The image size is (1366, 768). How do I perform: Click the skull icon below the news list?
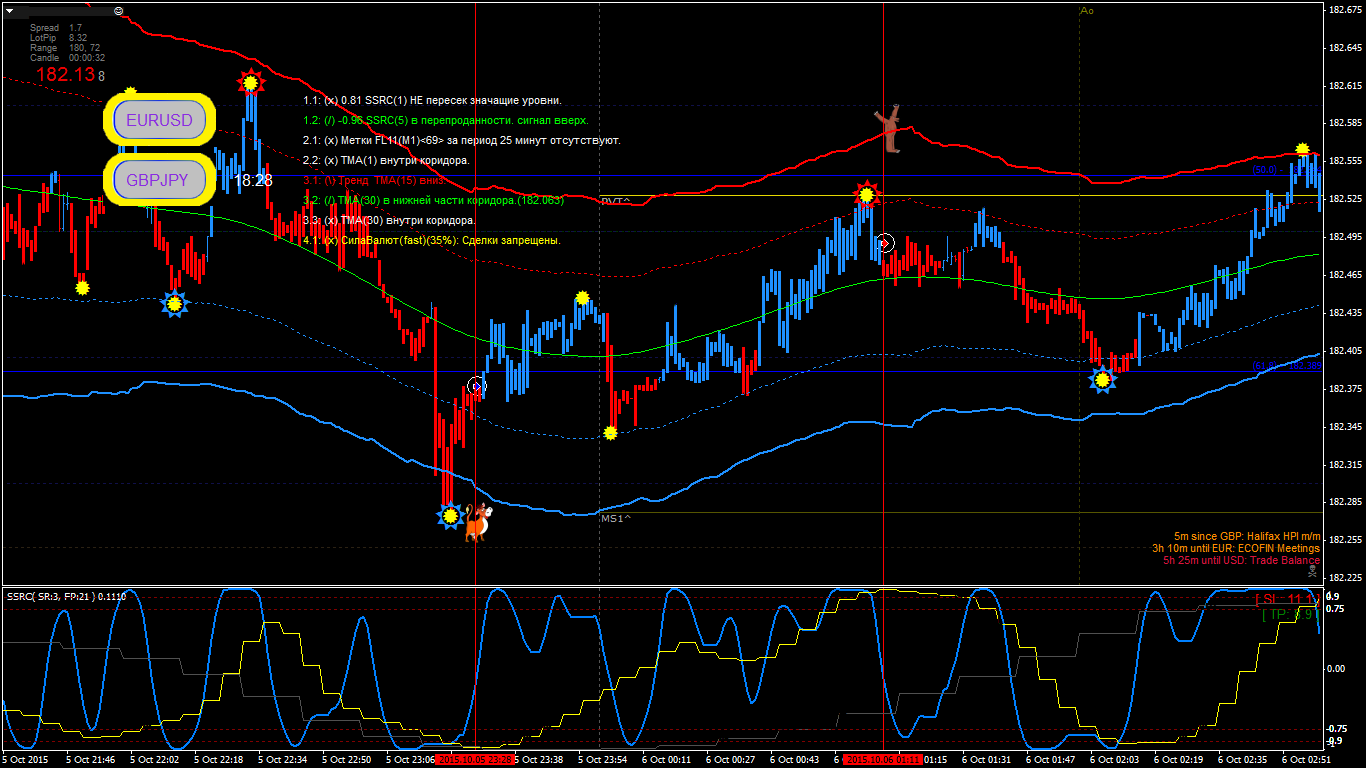(x=1312, y=570)
